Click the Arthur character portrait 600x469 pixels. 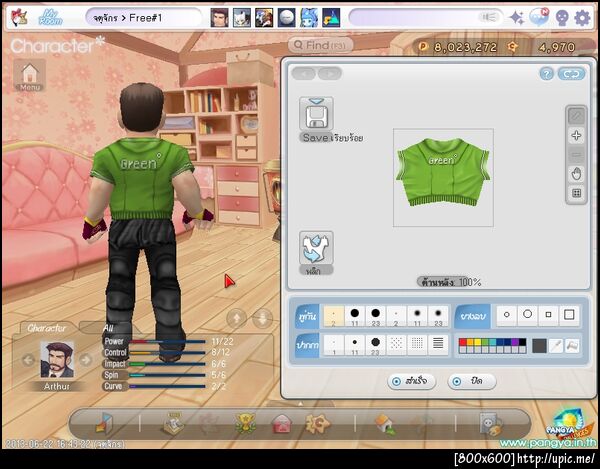[x=57, y=360]
